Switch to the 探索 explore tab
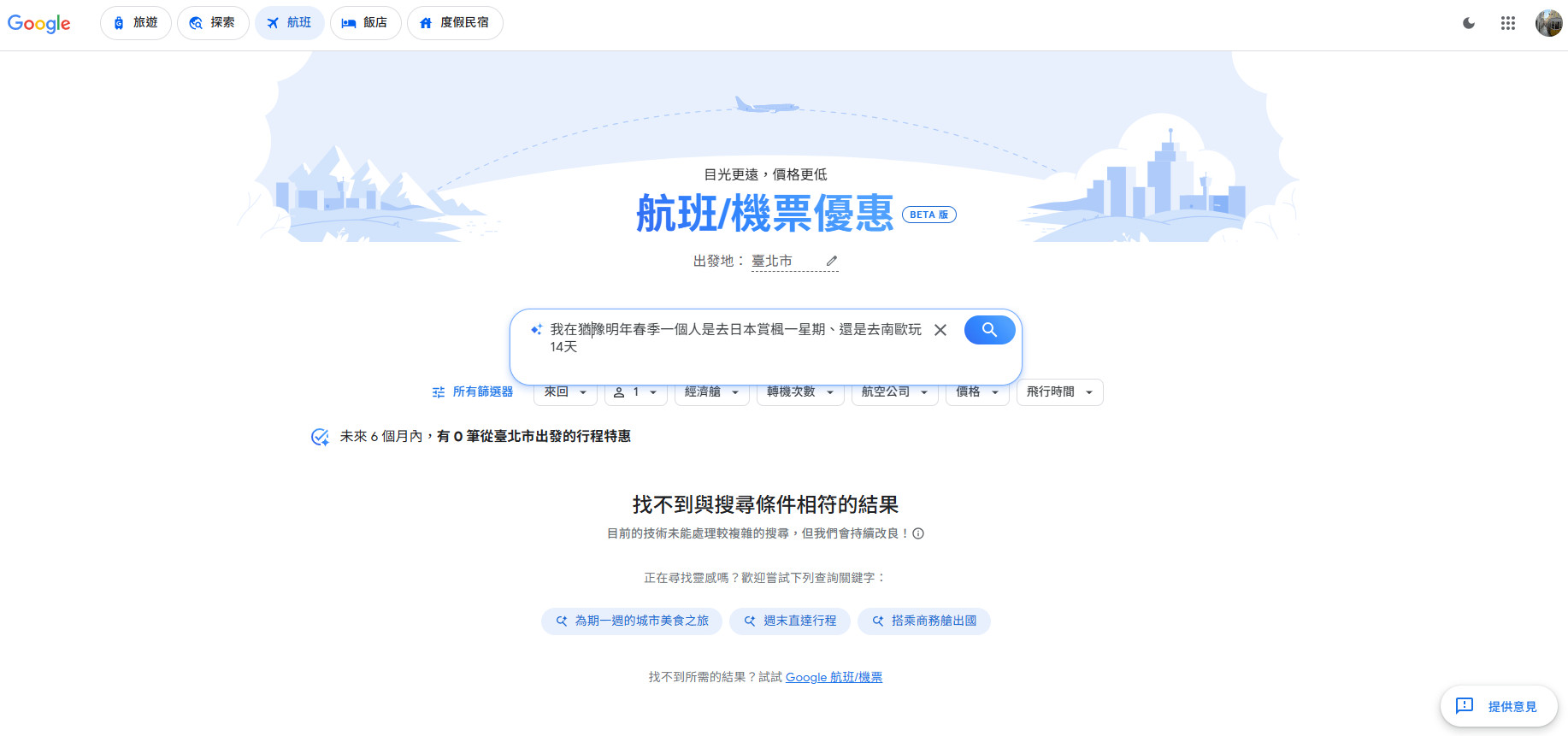Viewport: 1568px width, 736px height. (213, 23)
